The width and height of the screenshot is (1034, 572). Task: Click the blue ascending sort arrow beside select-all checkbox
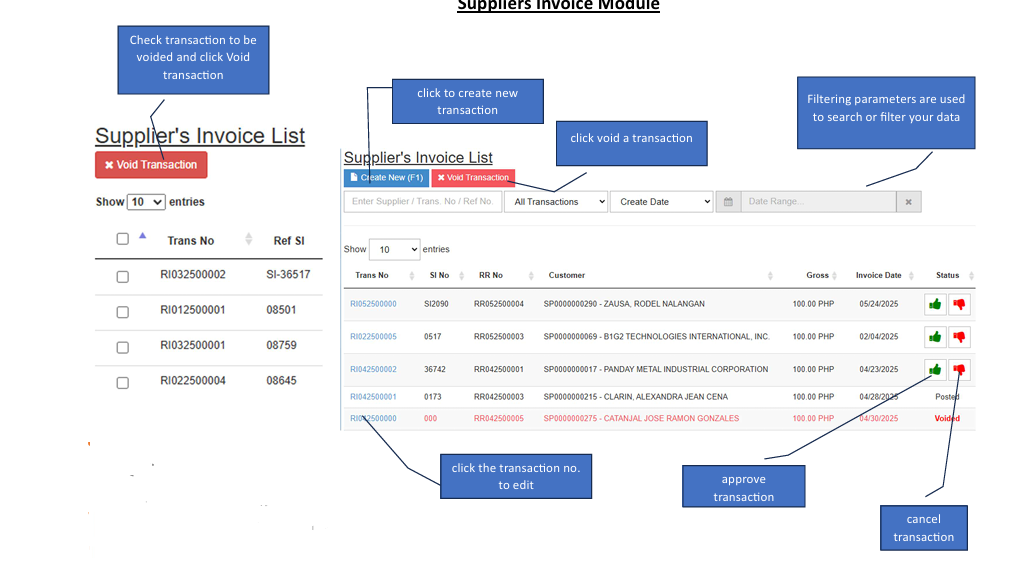coord(142,236)
